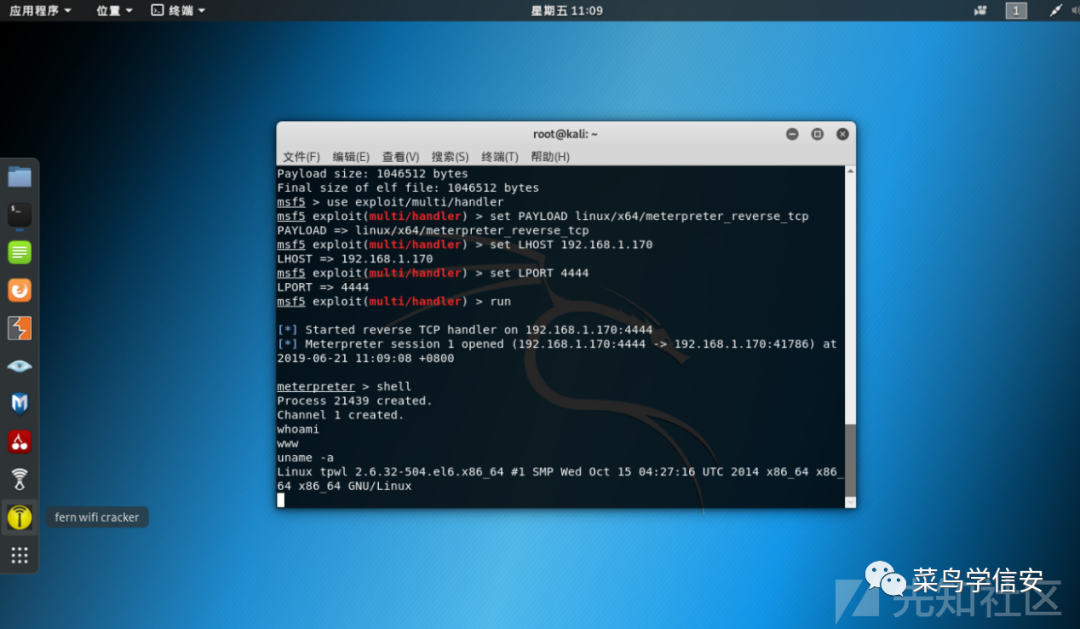
Task: Open the 查看(V) menu
Action: coord(400,156)
